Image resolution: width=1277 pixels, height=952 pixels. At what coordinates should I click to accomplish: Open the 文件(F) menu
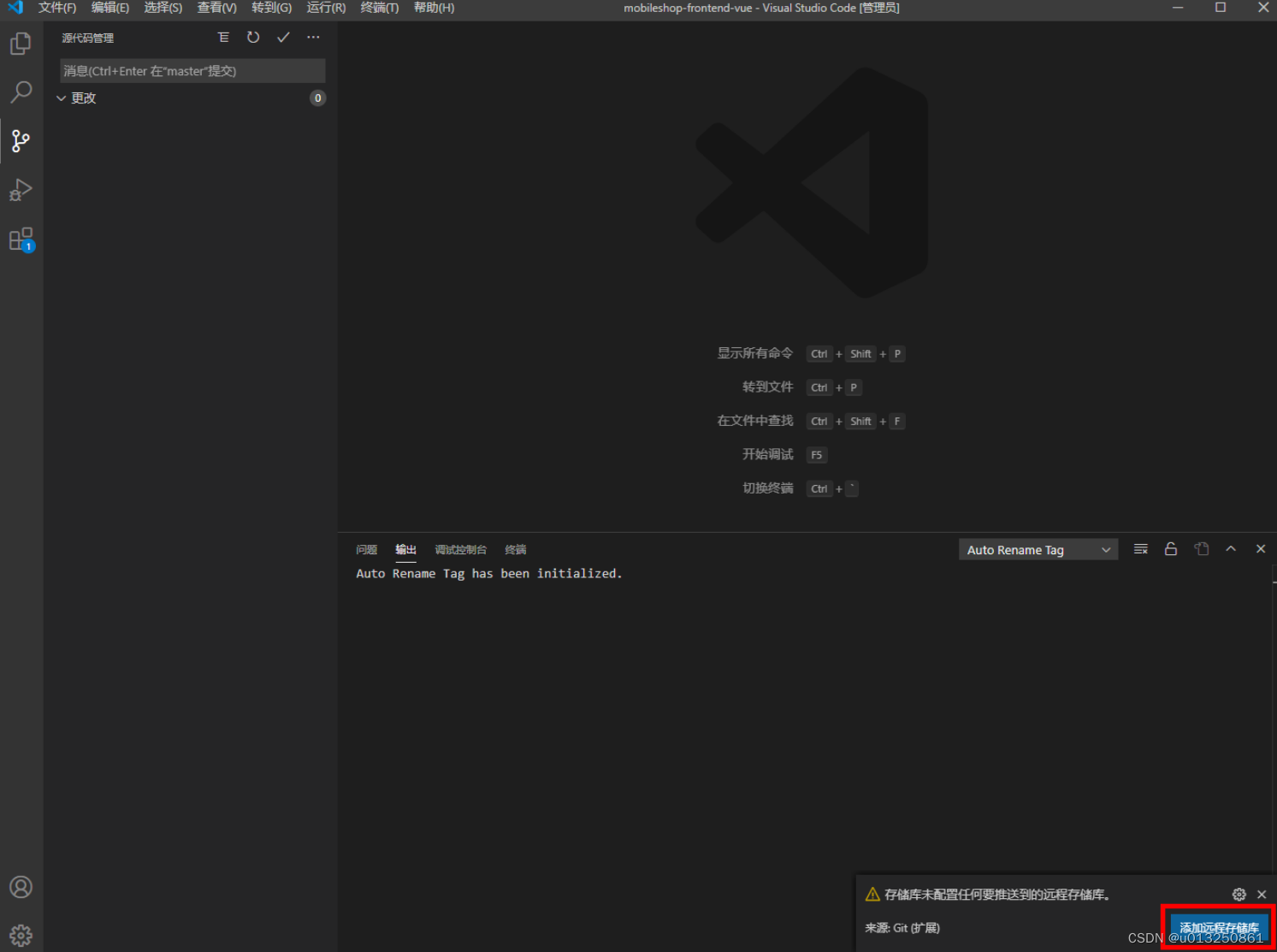tap(57, 8)
